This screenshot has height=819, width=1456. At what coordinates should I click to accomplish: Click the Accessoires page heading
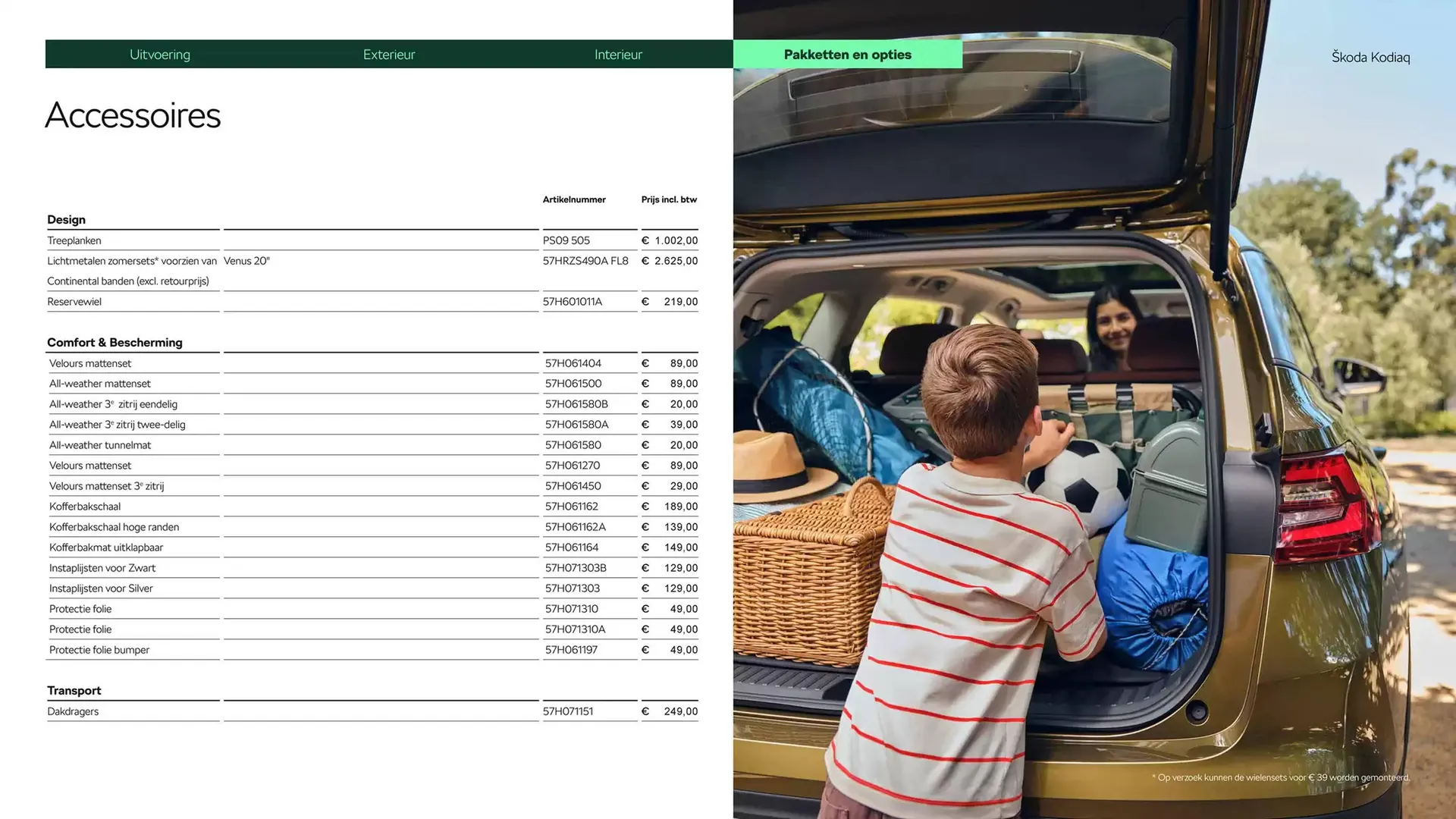coord(133,115)
